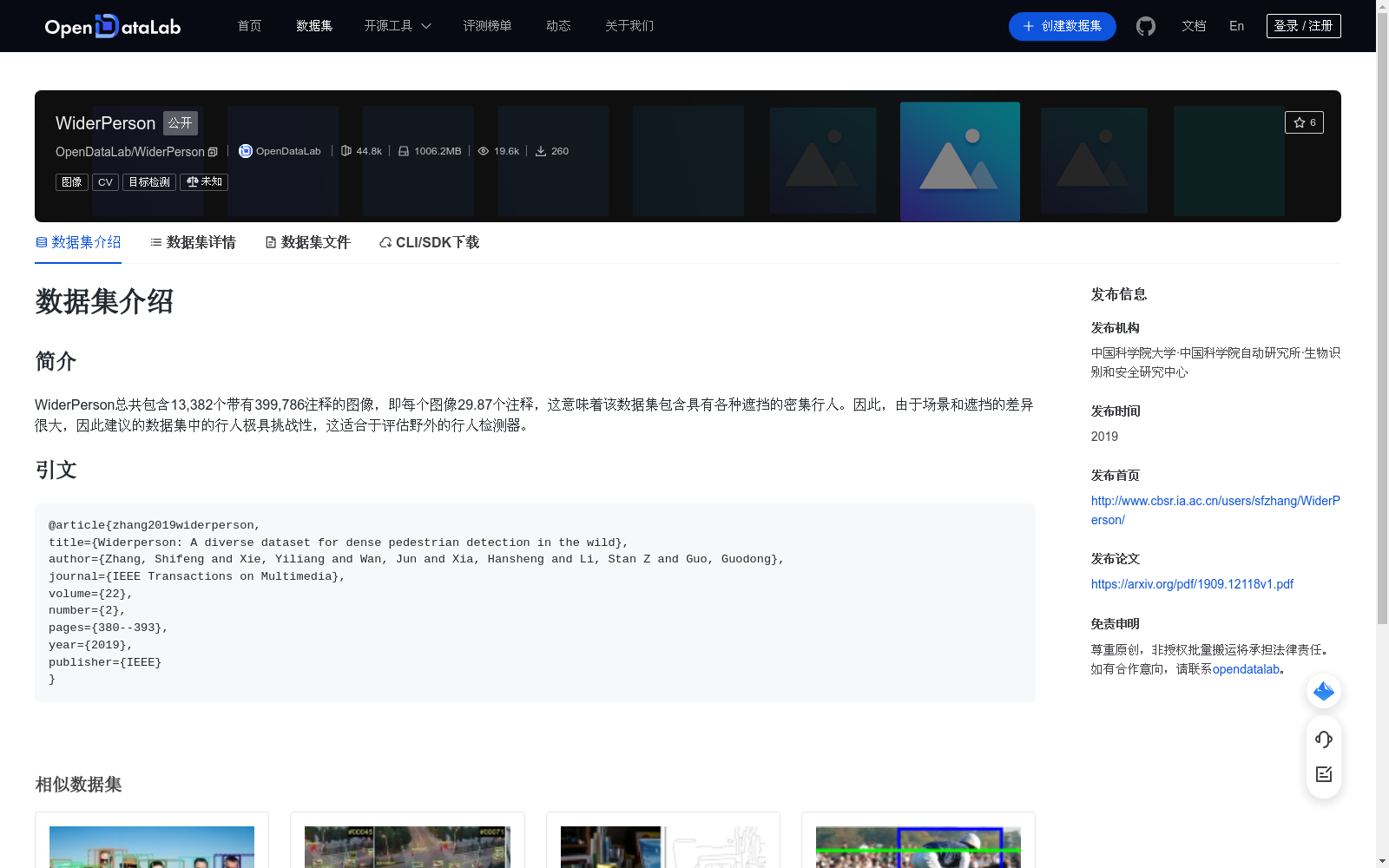Open second similar dataset card thumbnail
This screenshot has width=1389, height=868.
[x=407, y=847]
